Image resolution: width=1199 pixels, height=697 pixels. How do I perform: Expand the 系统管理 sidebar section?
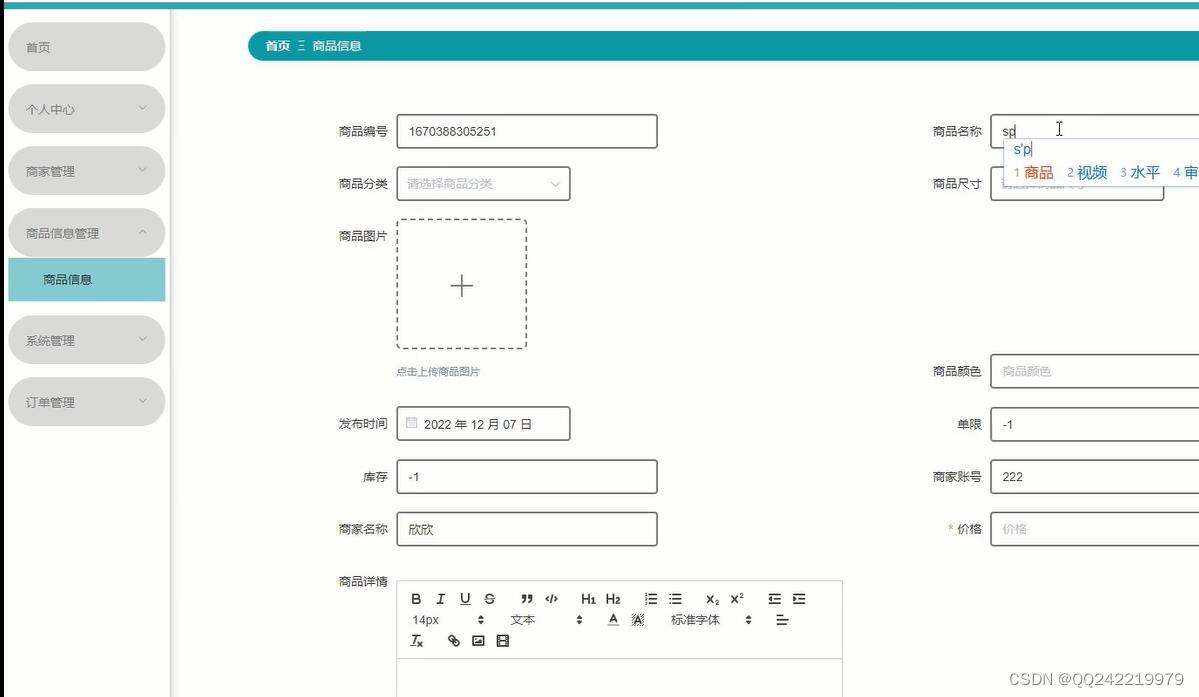point(86,339)
